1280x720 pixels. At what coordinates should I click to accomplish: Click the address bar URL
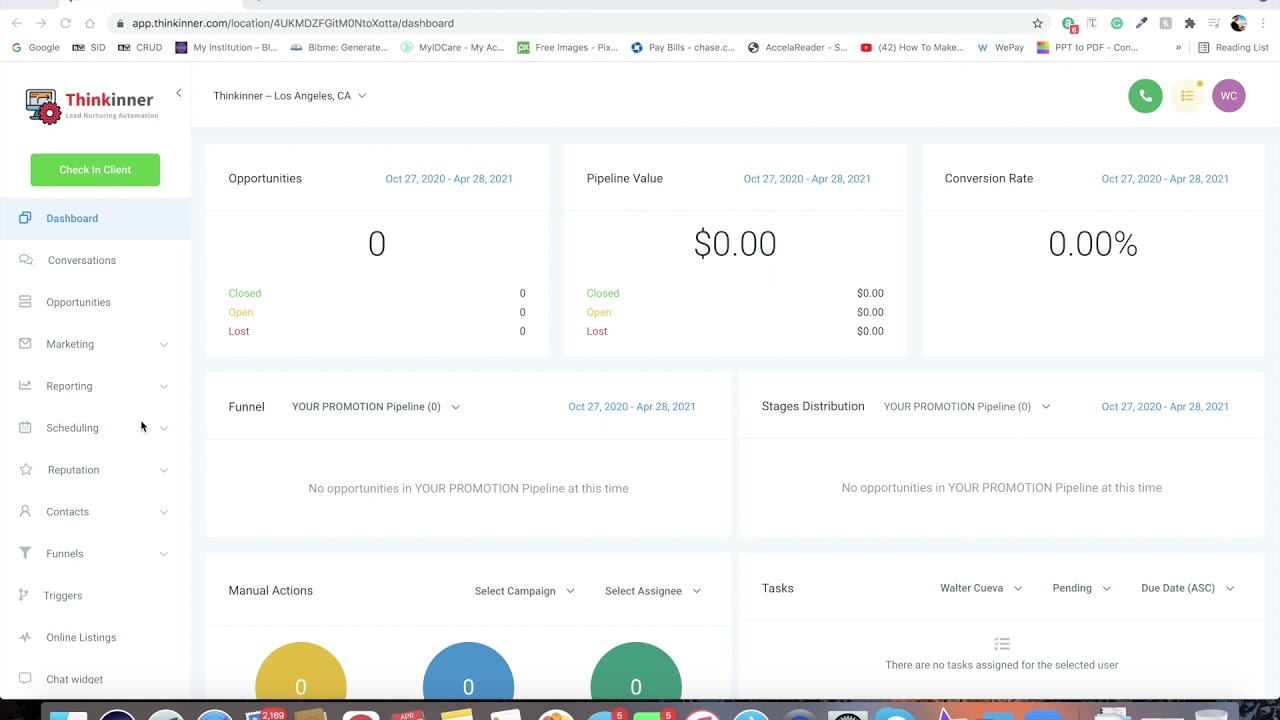(x=293, y=23)
